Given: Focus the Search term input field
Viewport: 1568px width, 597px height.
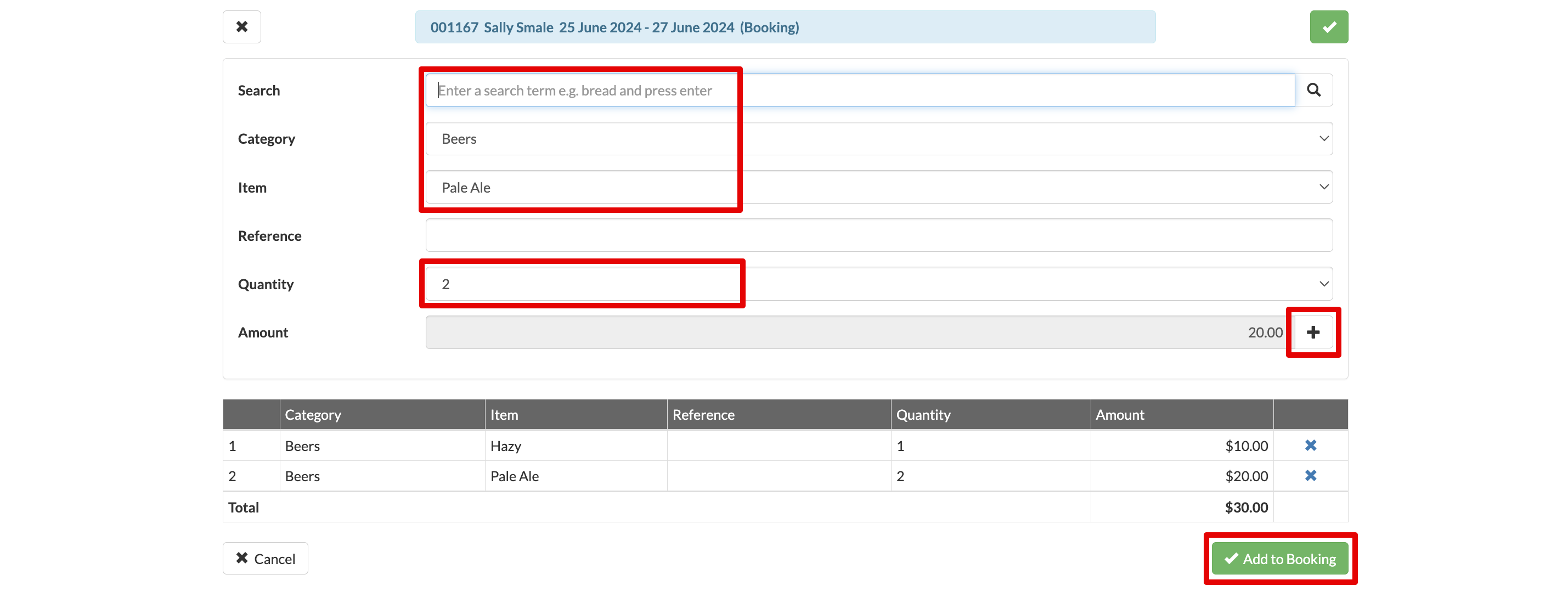Looking at the screenshot, I should click(859, 91).
